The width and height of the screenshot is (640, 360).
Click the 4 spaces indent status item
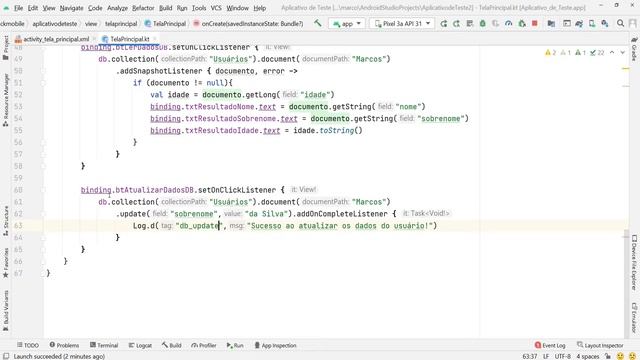point(588,356)
